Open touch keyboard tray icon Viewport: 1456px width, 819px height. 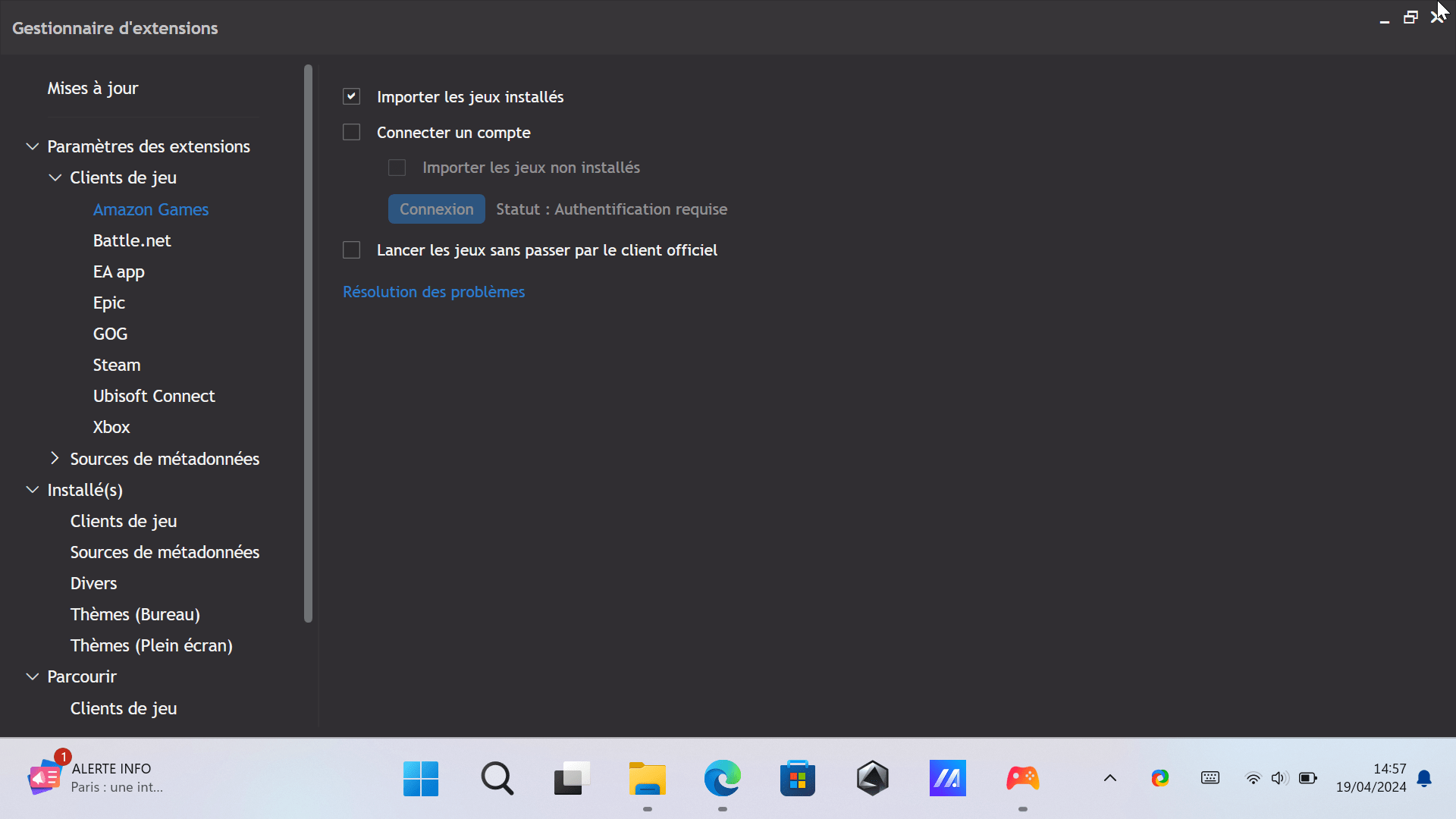[x=1210, y=778]
